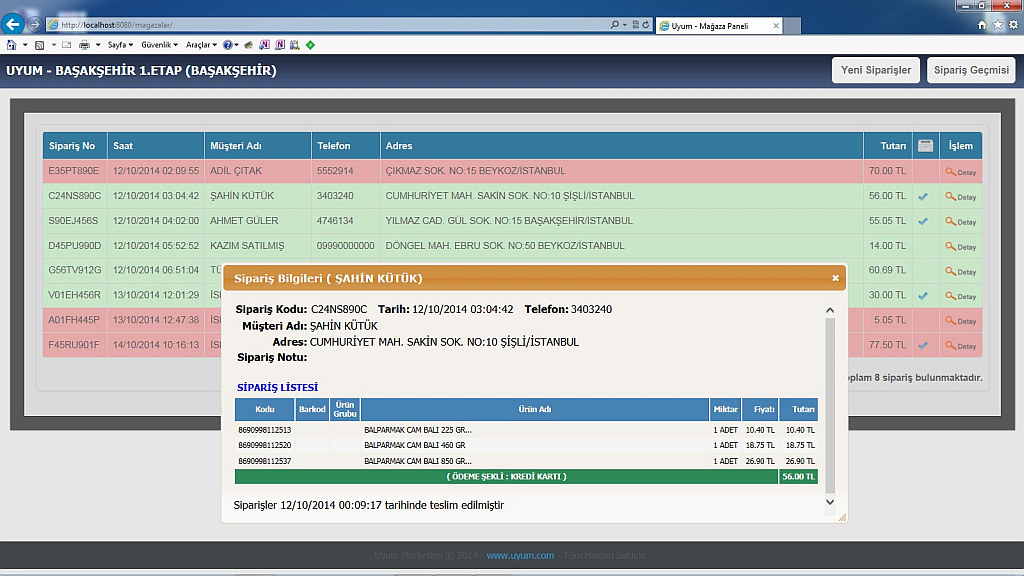The width and height of the screenshot is (1024, 576).
Task: Click the card icon in the table header
Action: (925, 146)
